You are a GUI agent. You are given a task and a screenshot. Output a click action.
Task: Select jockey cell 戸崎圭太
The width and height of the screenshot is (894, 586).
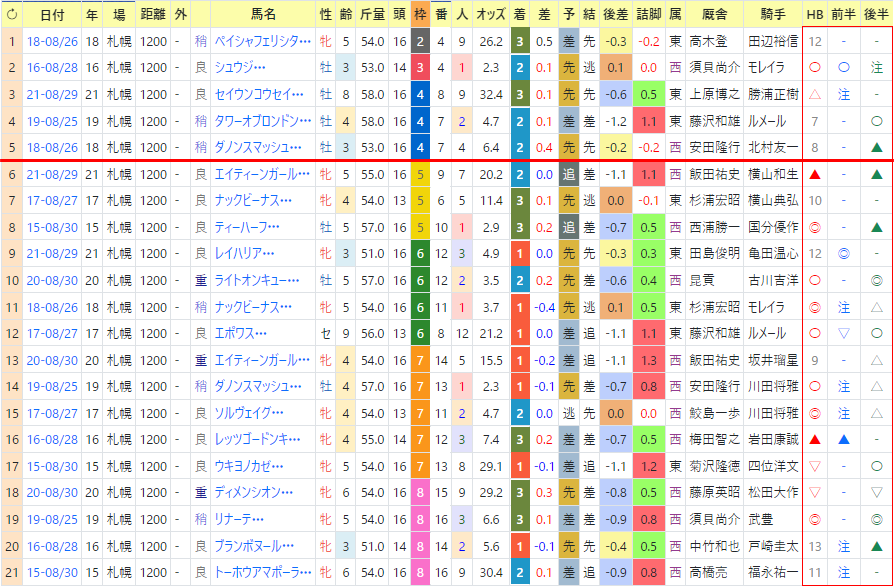click(773, 546)
